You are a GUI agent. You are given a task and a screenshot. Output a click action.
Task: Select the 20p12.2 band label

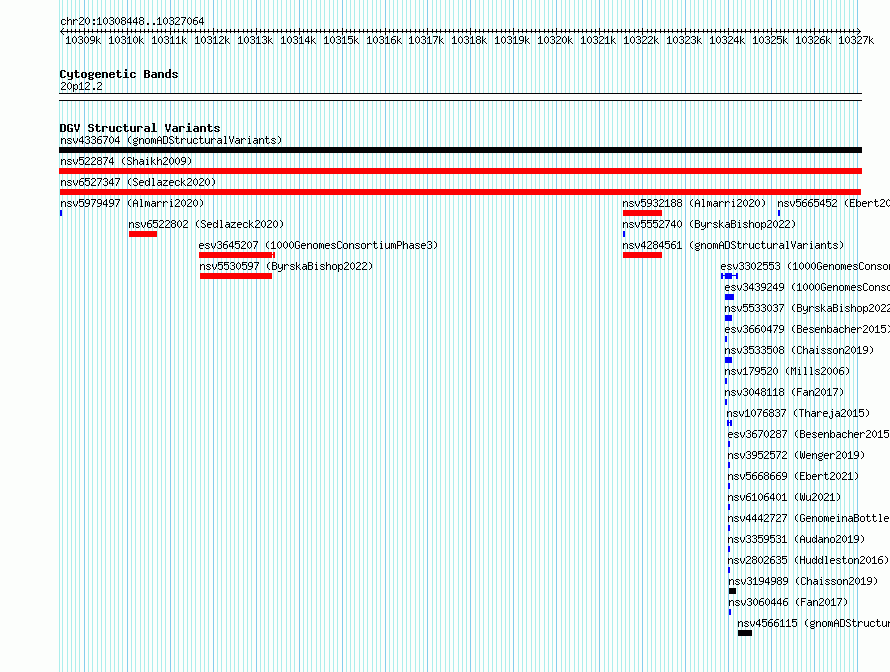81,86
